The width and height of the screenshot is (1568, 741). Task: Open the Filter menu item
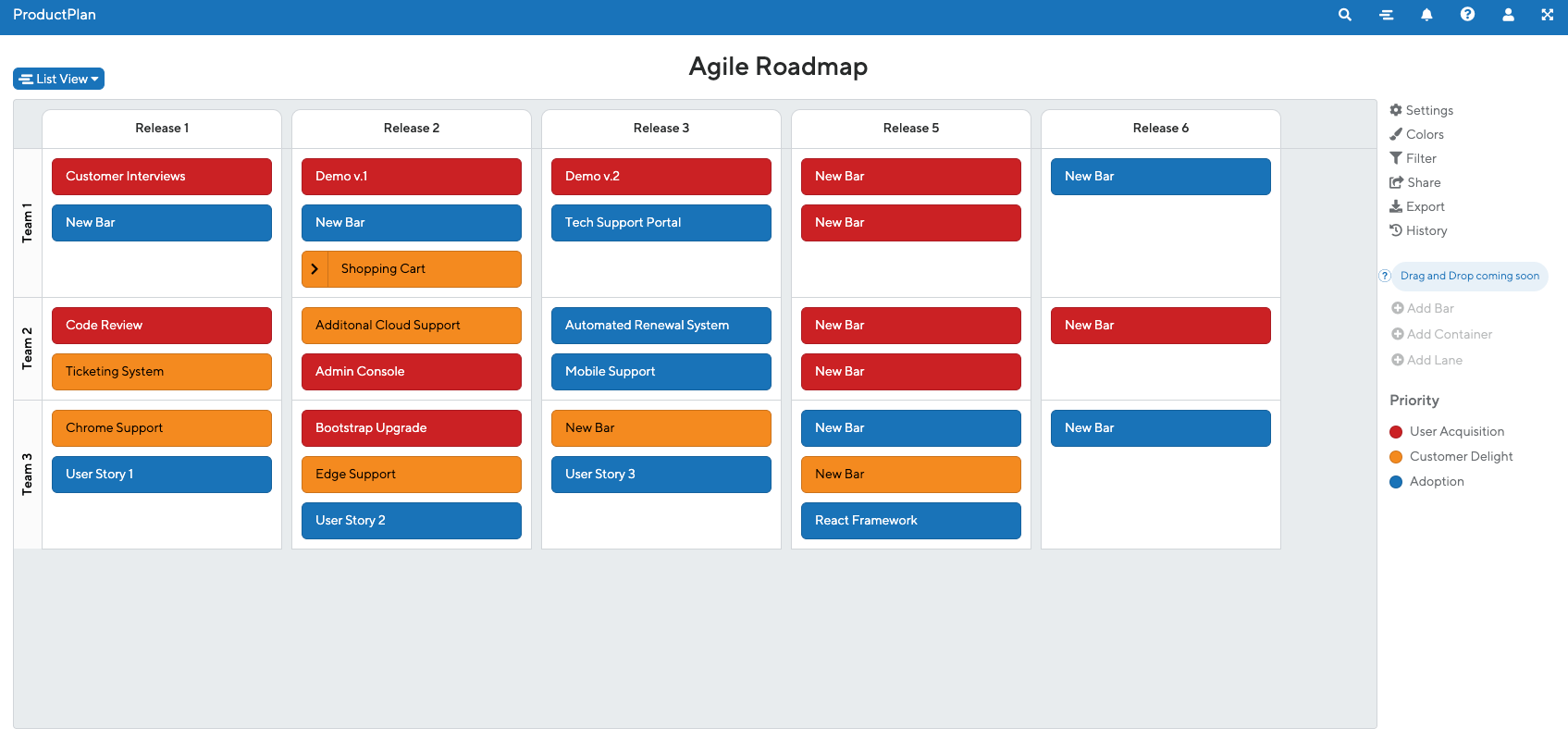(x=1413, y=158)
